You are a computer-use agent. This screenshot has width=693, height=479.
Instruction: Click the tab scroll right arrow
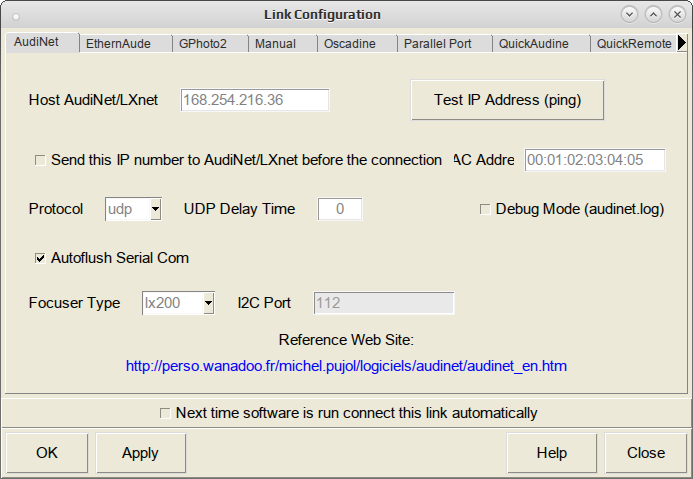(682, 43)
